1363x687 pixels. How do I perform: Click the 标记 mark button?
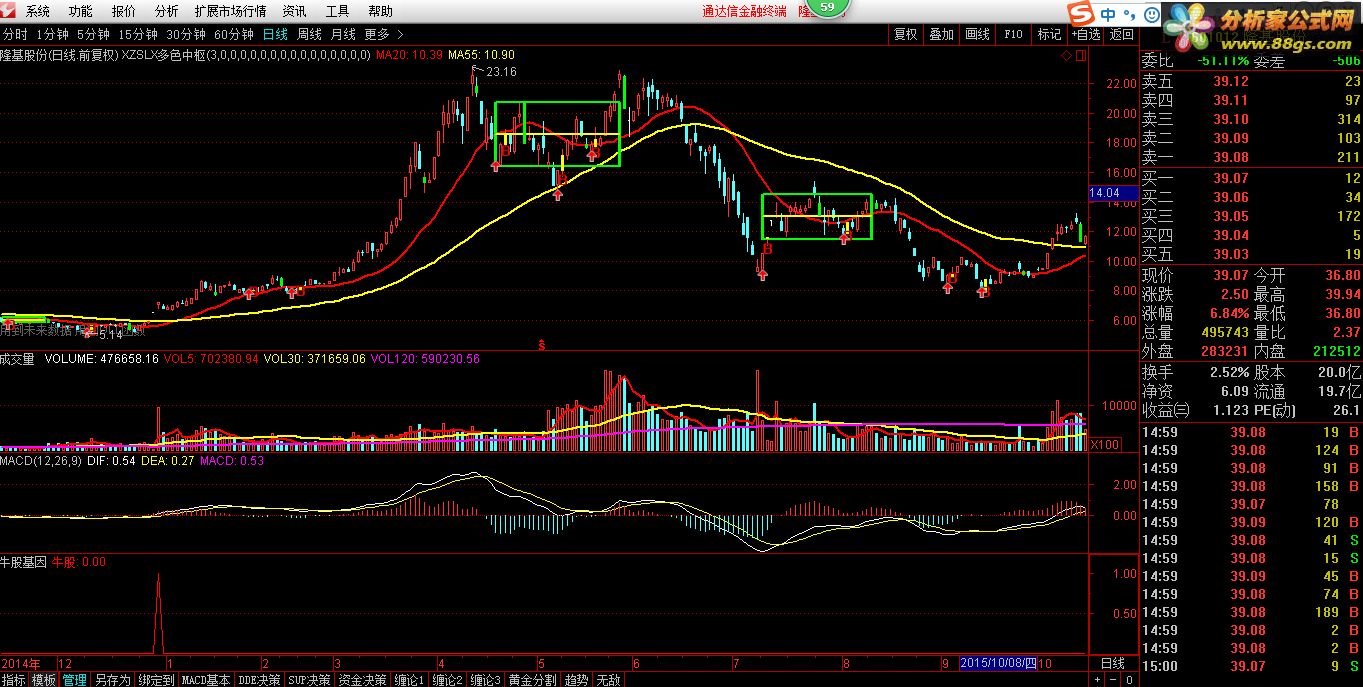[1049, 34]
